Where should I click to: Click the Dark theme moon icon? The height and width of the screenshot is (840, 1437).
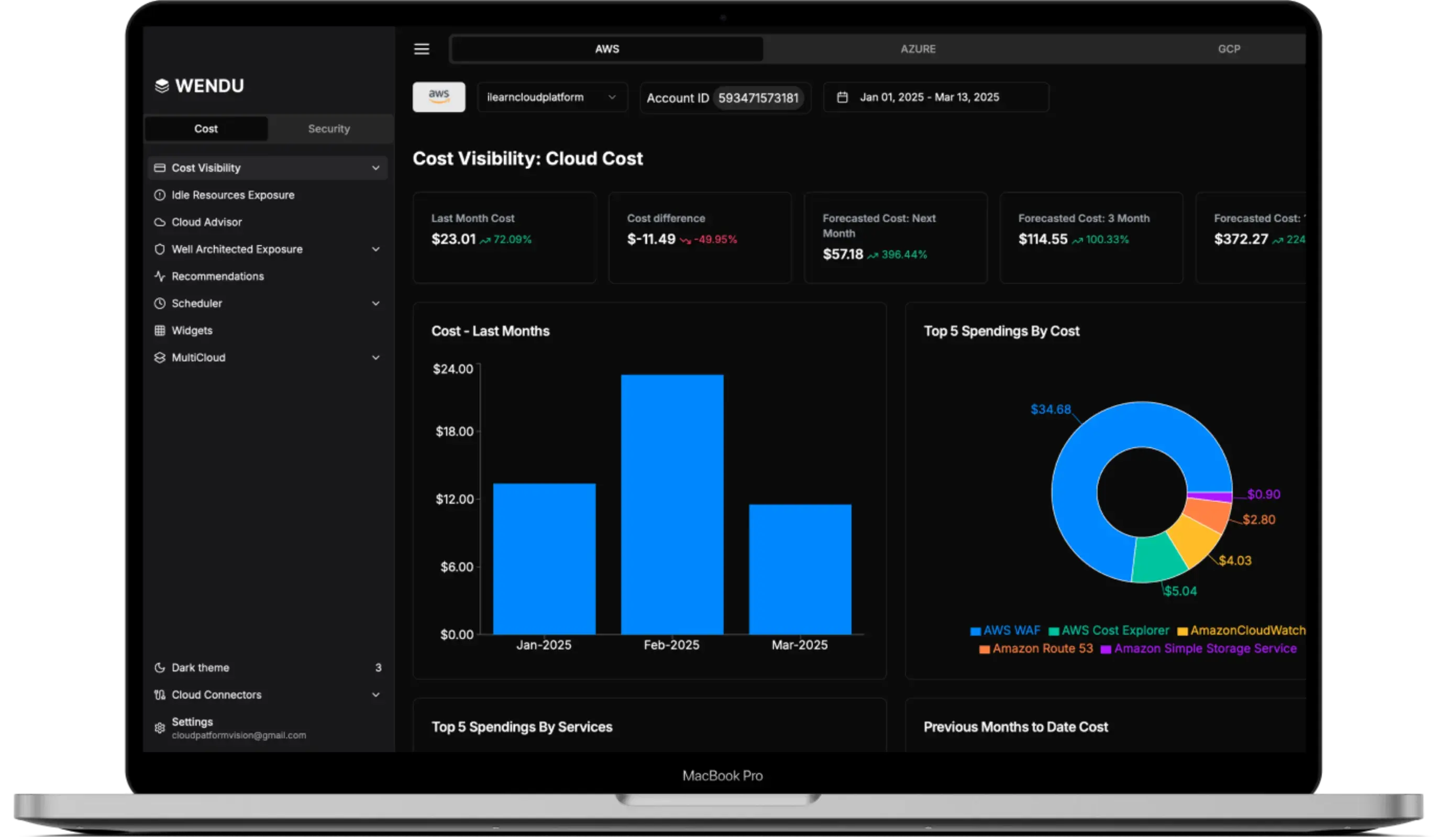[160, 667]
